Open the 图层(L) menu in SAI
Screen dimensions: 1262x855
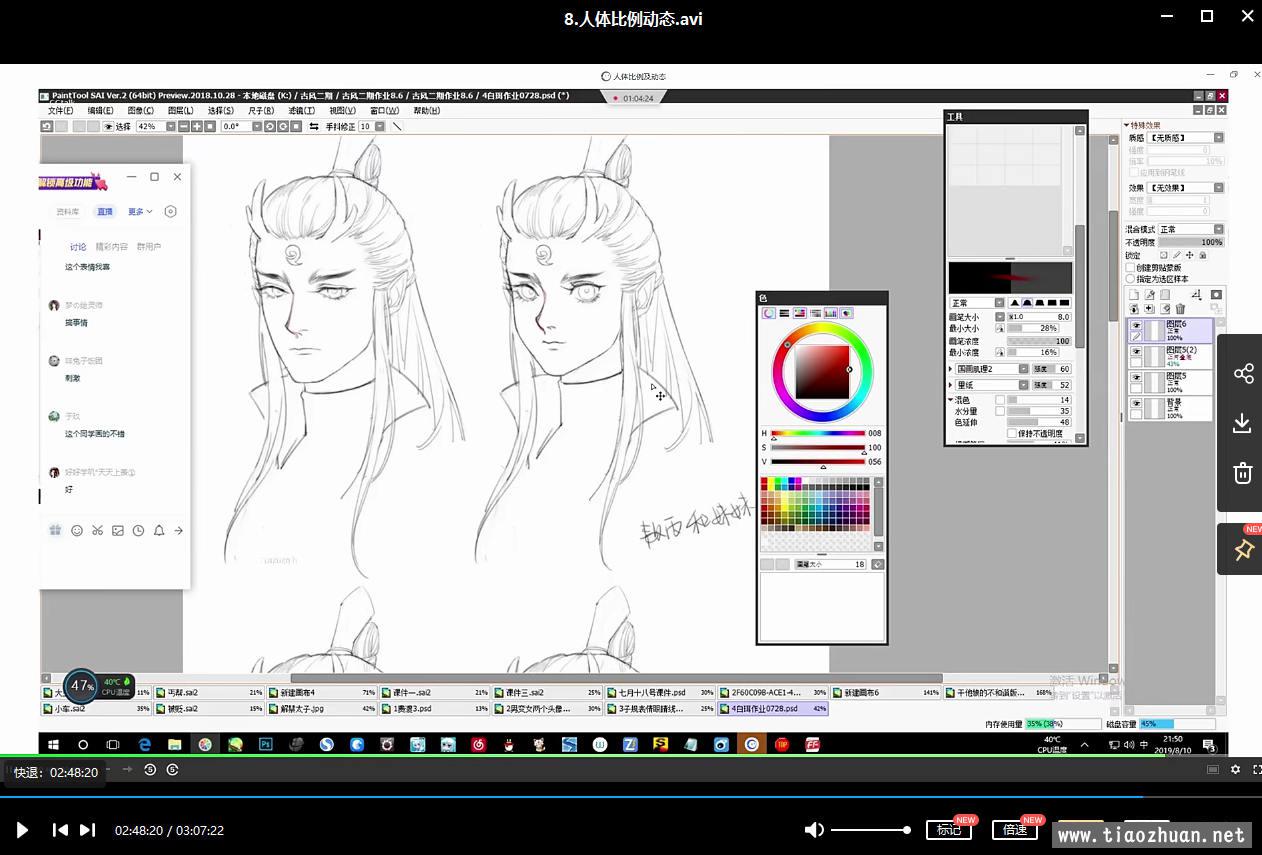[180, 111]
